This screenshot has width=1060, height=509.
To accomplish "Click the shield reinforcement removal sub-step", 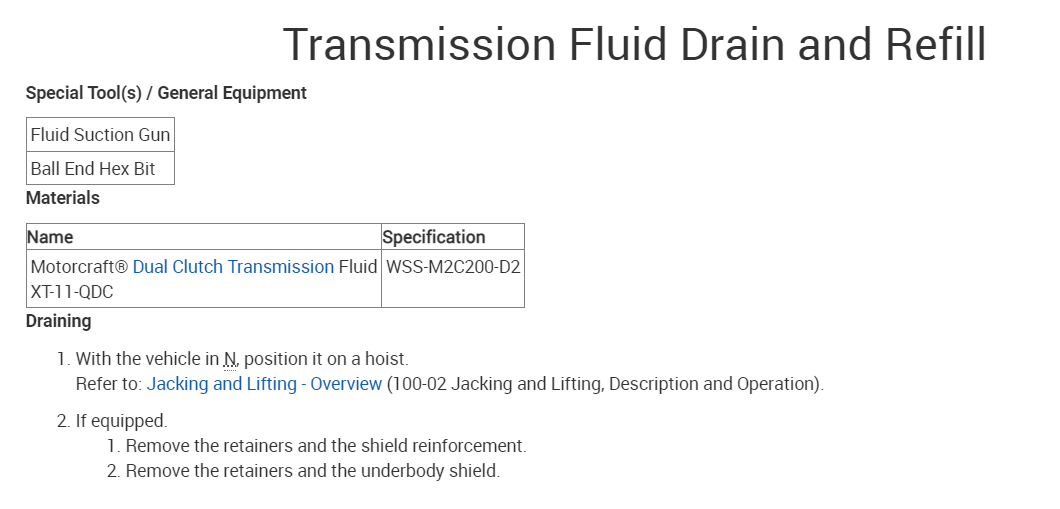I will click(x=325, y=446).
